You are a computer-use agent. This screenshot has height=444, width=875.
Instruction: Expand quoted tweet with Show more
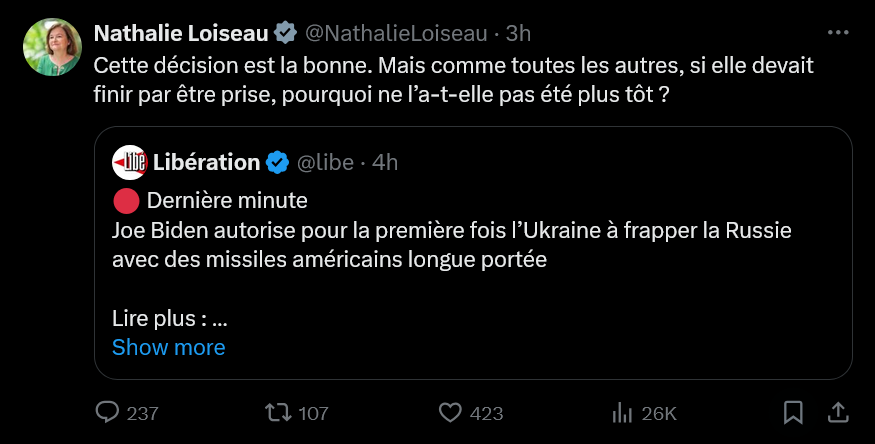click(168, 347)
